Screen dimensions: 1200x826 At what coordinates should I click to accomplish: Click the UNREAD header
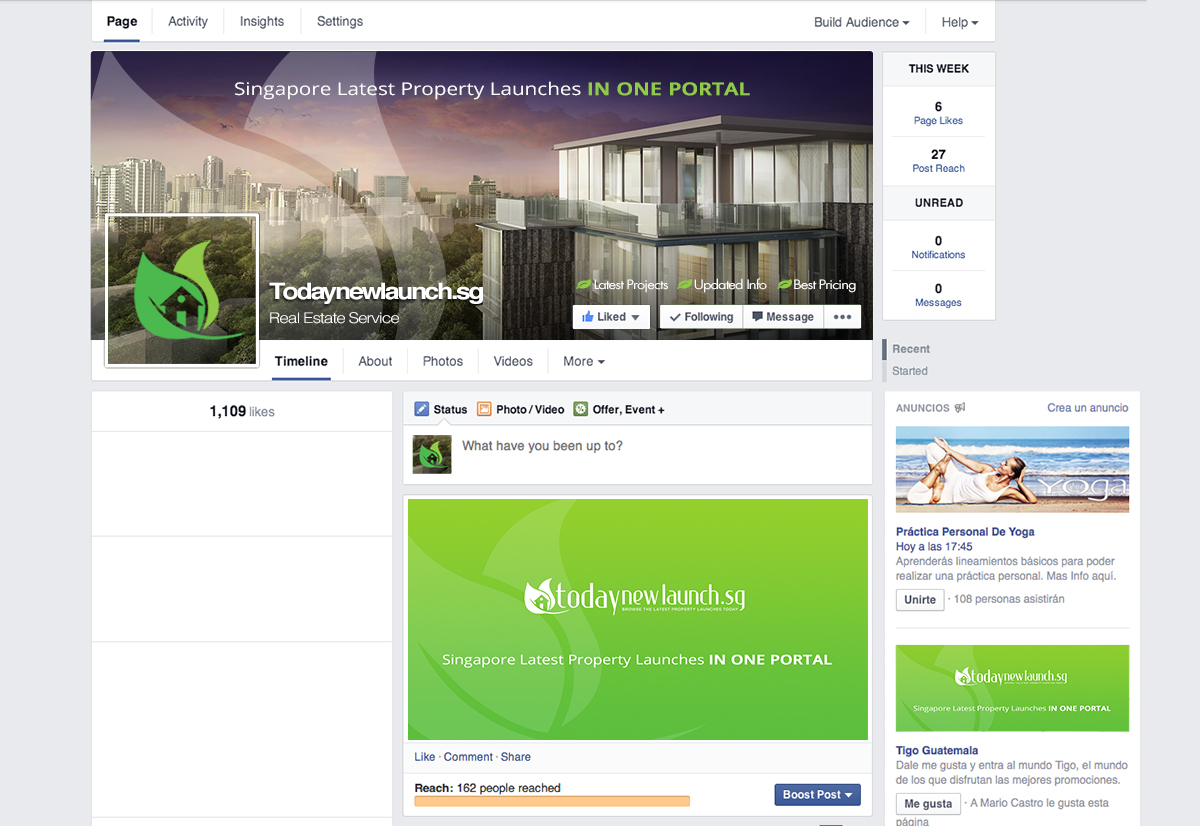click(x=939, y=203)
